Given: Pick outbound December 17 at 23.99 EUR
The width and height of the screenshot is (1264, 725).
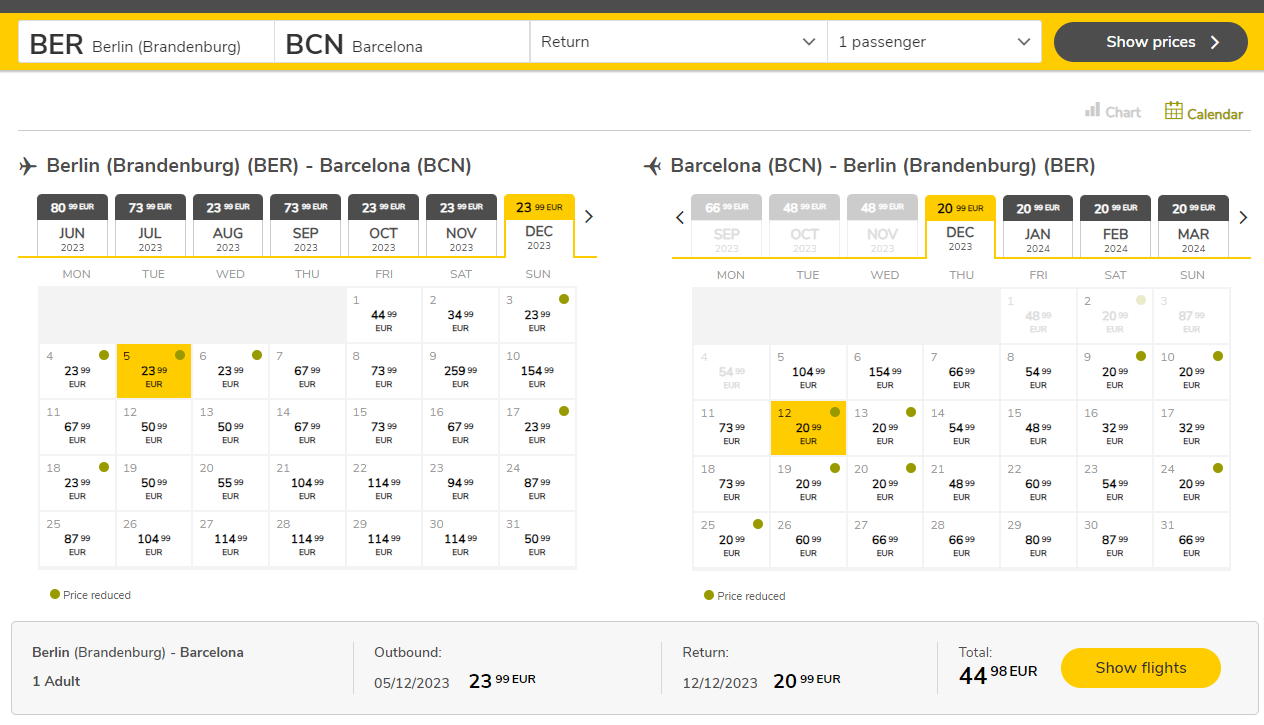Looking at the screenshot, I should pos(537,427).
